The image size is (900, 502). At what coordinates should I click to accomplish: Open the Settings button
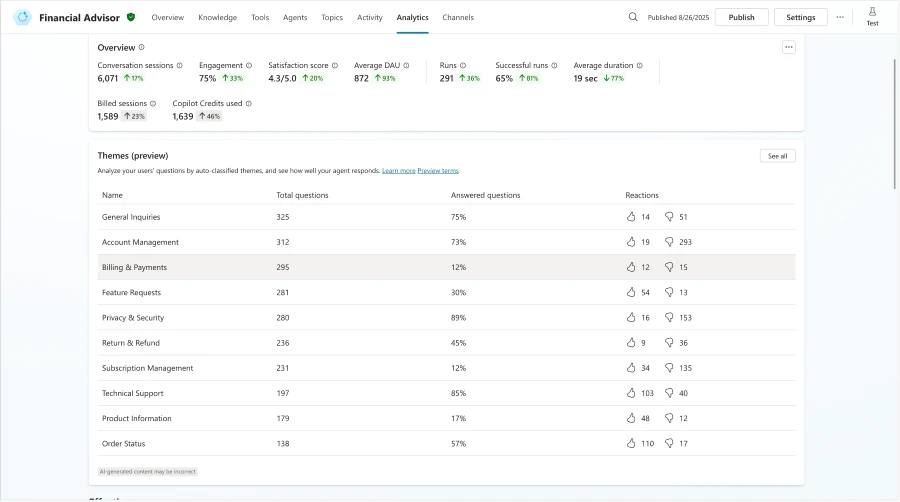click(801, 17)
